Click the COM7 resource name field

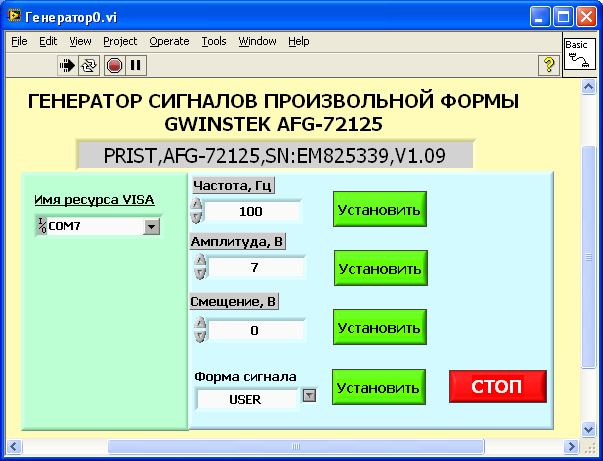(x=95, y=226)
